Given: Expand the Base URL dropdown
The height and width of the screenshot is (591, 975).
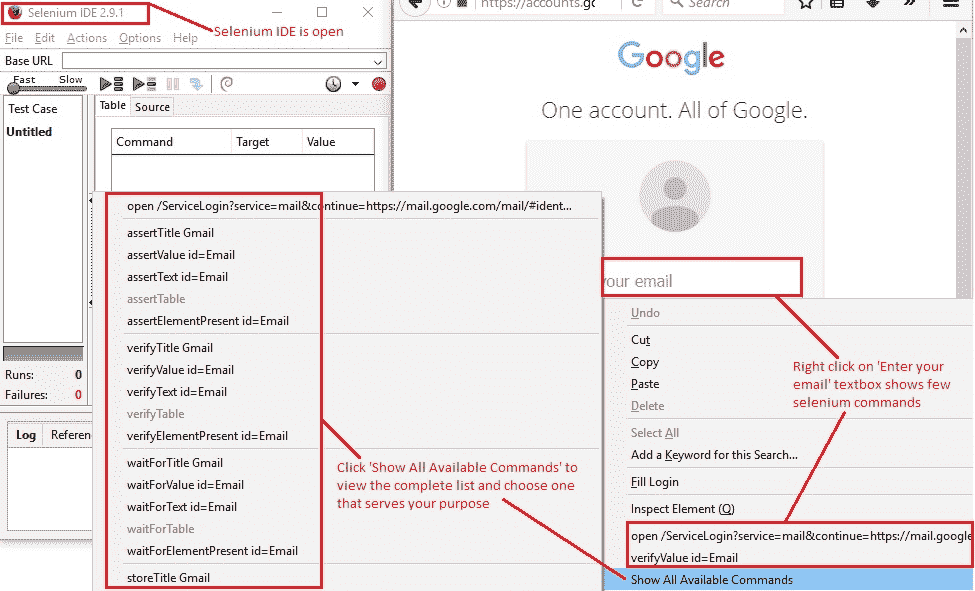Looking at the screenshot, I should click(x=377, y=62).
